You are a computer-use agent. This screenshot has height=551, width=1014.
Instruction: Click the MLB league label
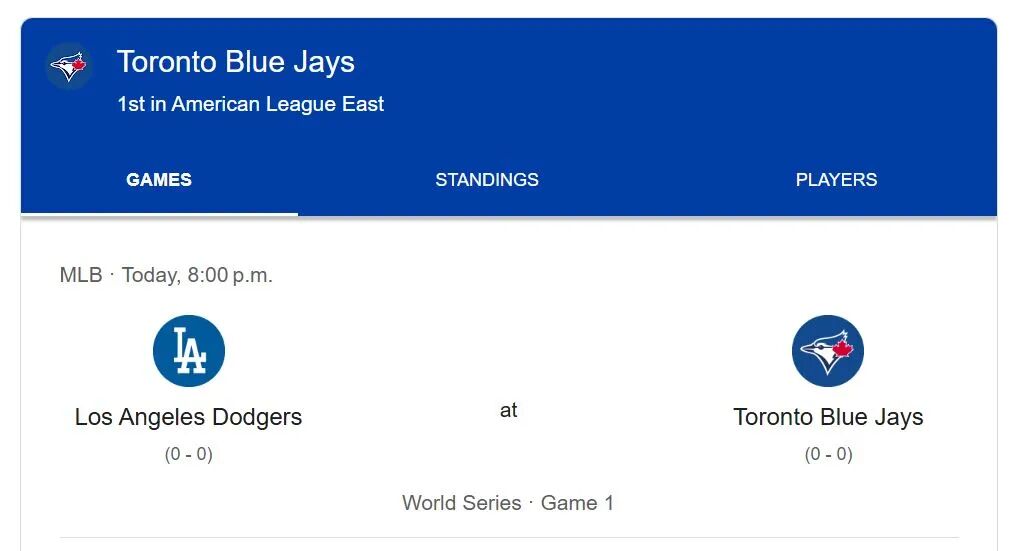coord(81,275)
